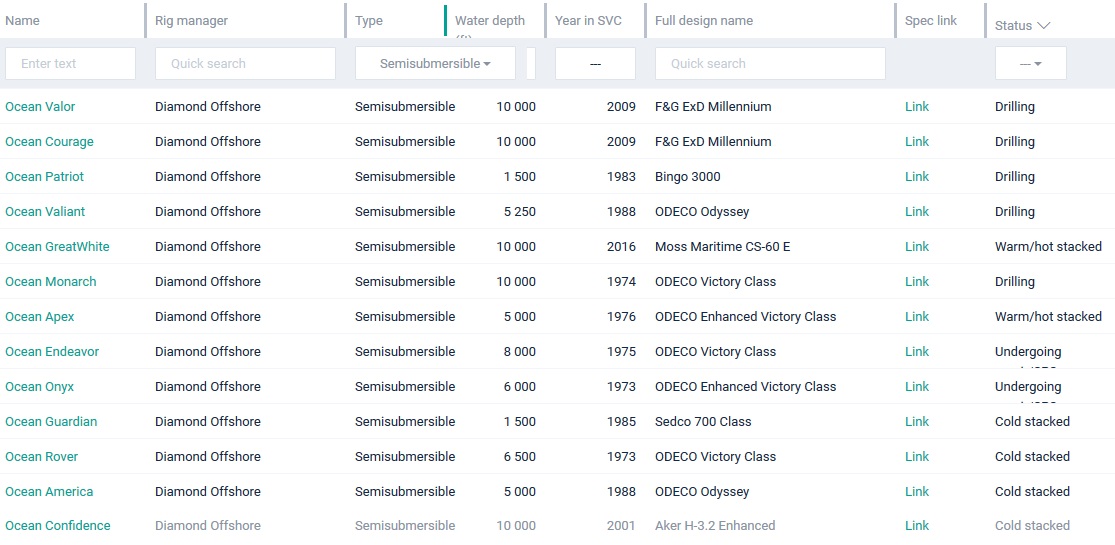The height and width of the screenshot is (545, 1115).
Task: Select the year 1974 cell
Action: [x=621, y=281]
